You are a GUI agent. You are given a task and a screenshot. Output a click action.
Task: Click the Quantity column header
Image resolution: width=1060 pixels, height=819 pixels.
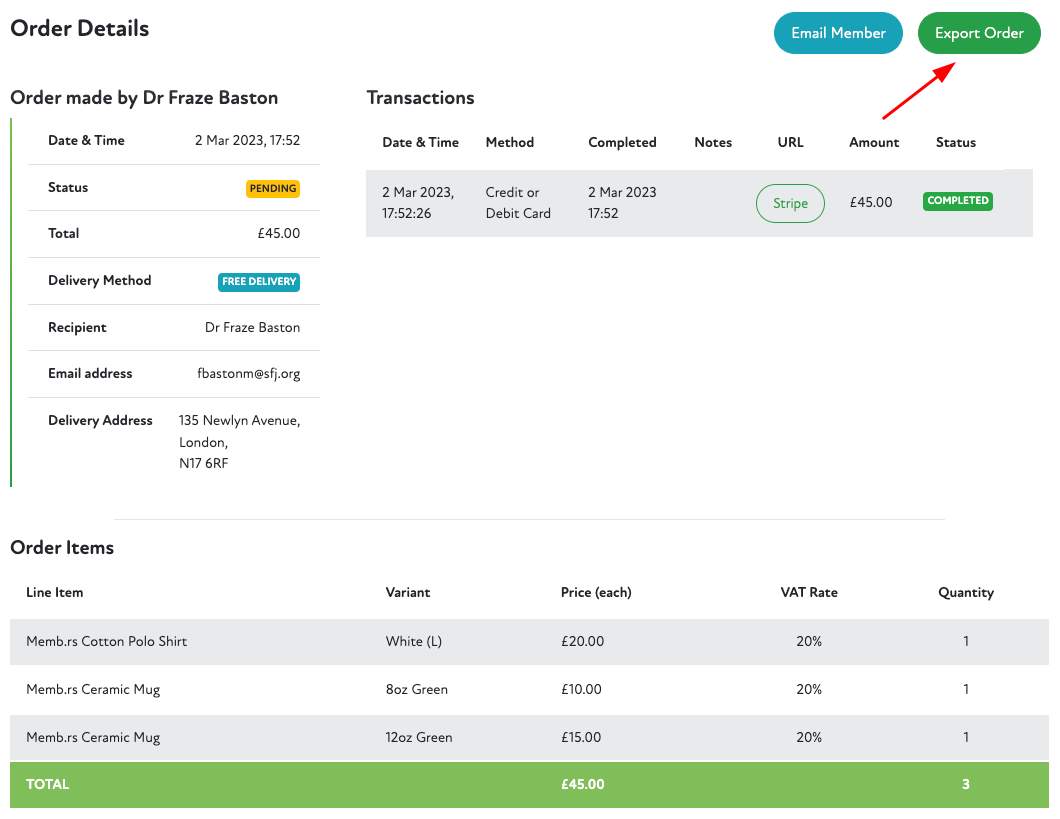tap(965, 592)
